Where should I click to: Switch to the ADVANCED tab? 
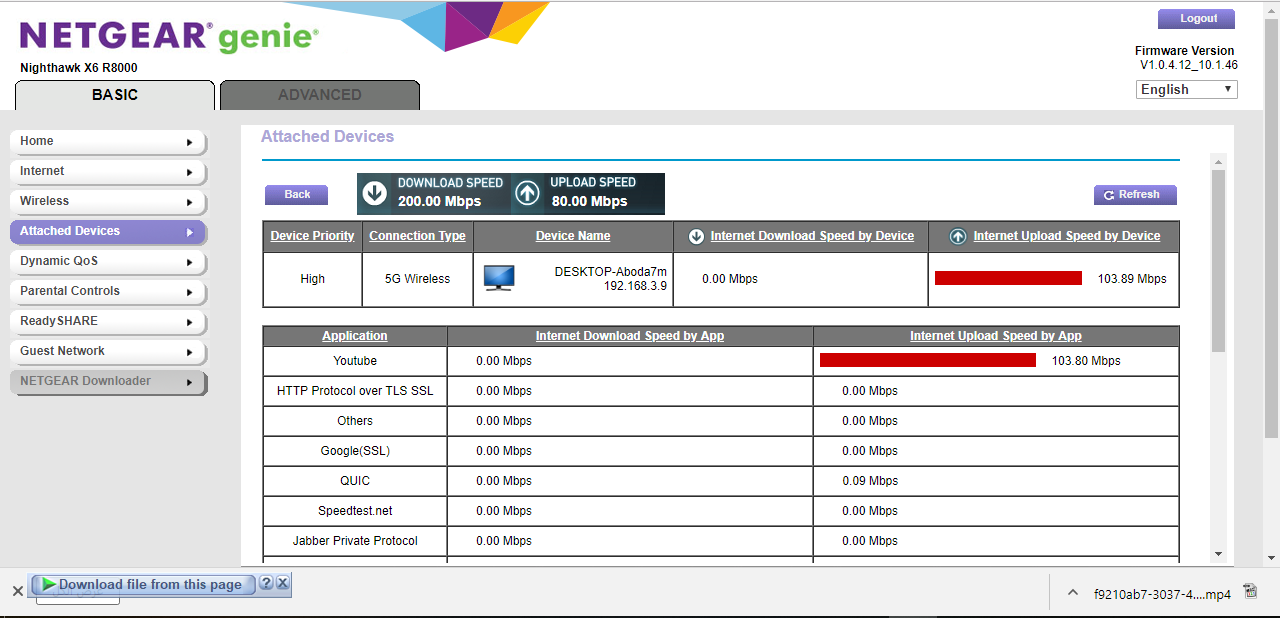click(319, 94)
